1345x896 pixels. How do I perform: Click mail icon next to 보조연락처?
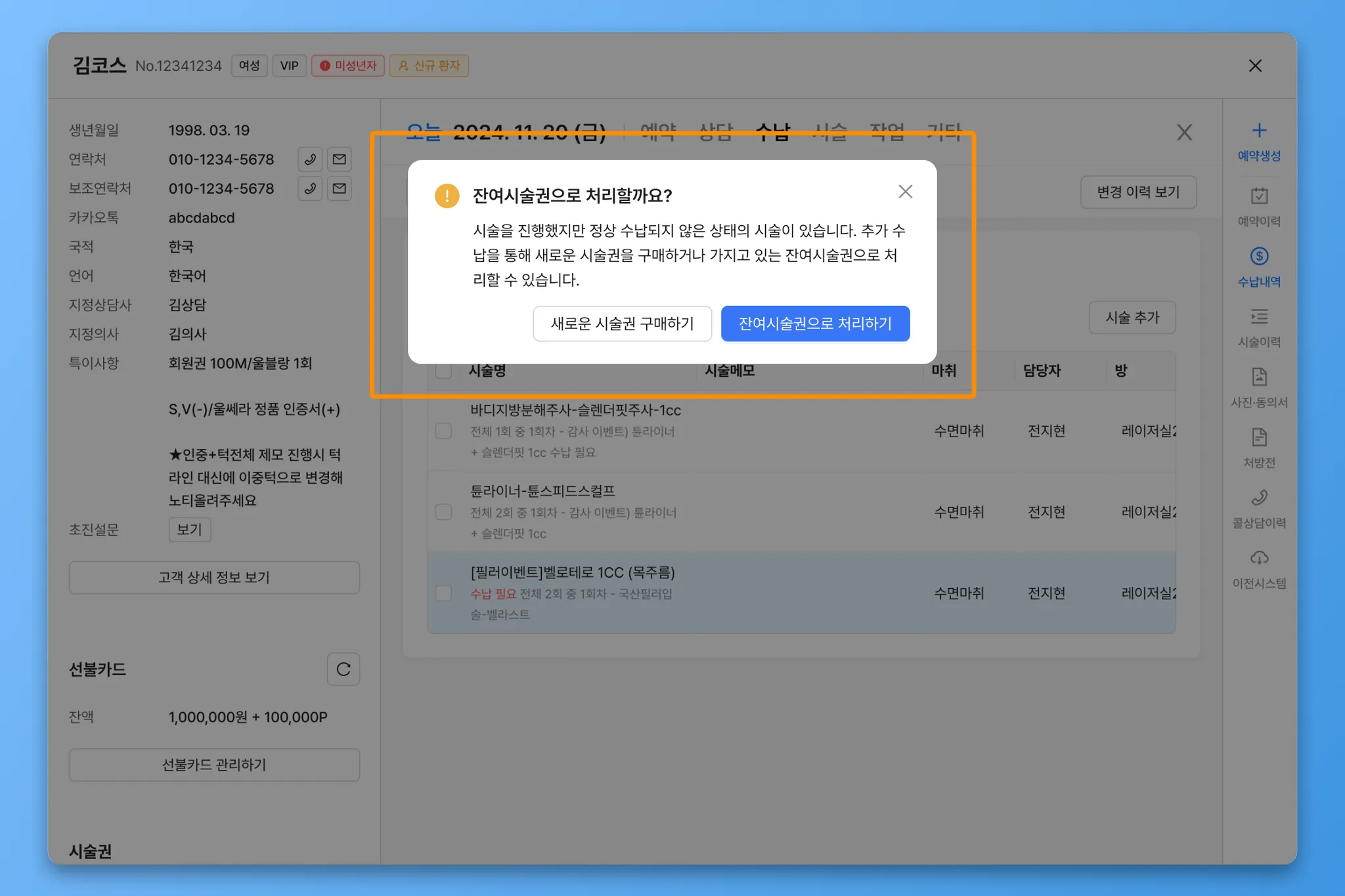click(339, 189)
